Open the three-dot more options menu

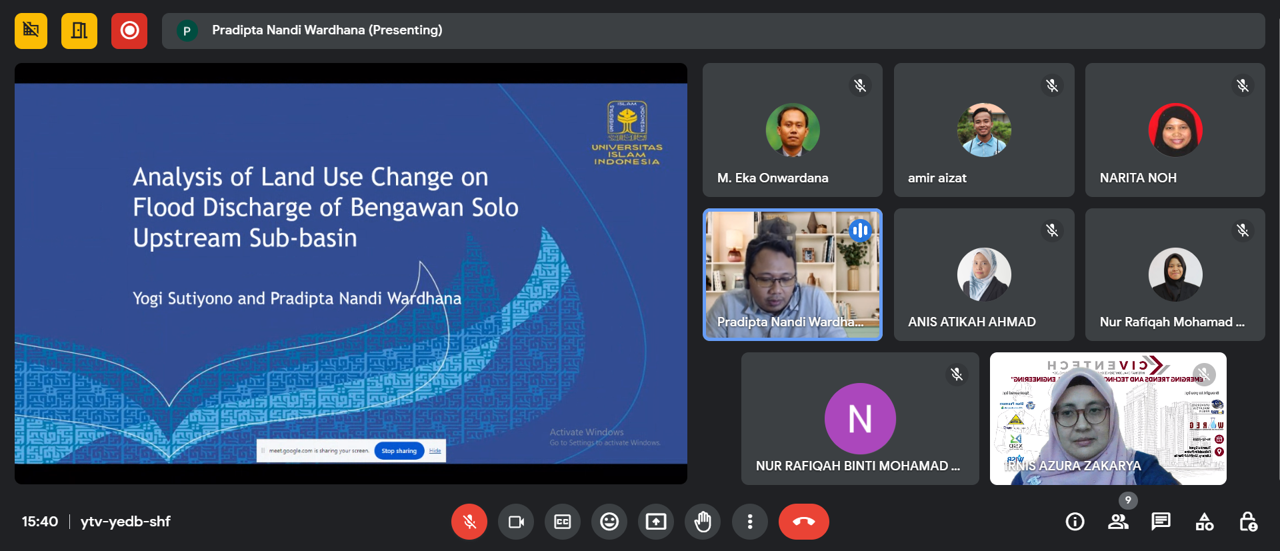(750, 521)
